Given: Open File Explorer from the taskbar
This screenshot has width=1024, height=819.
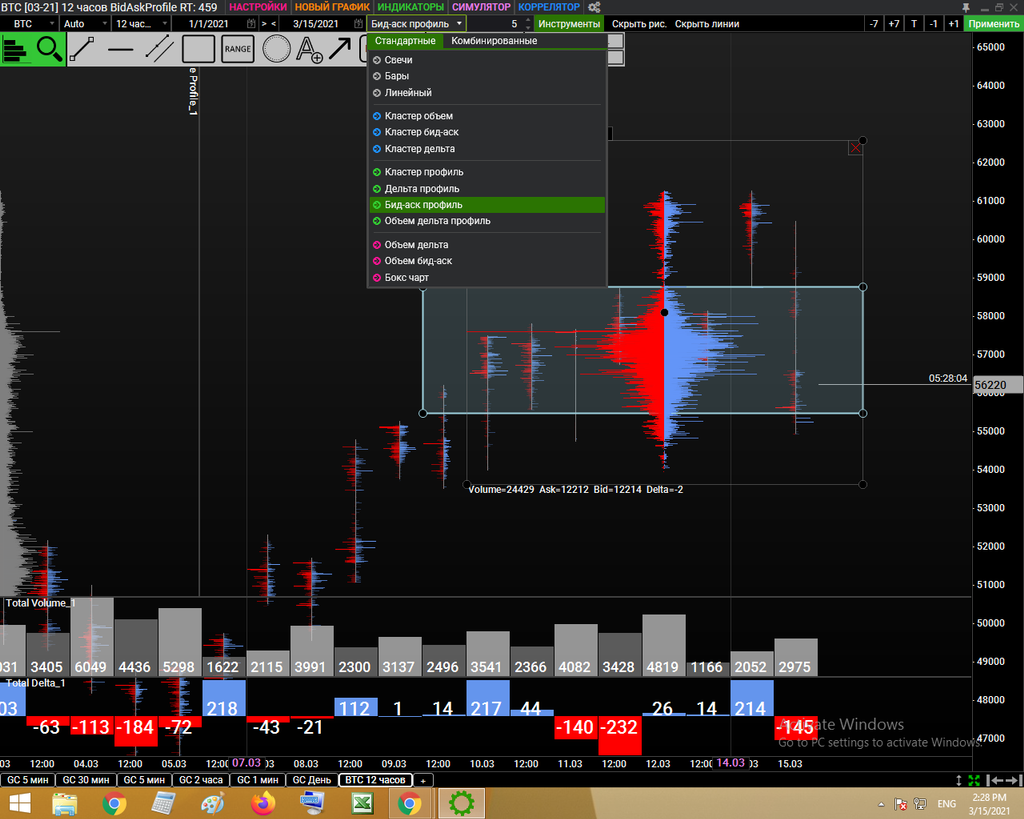Looking at the screenshot, I should pos(65,803).
